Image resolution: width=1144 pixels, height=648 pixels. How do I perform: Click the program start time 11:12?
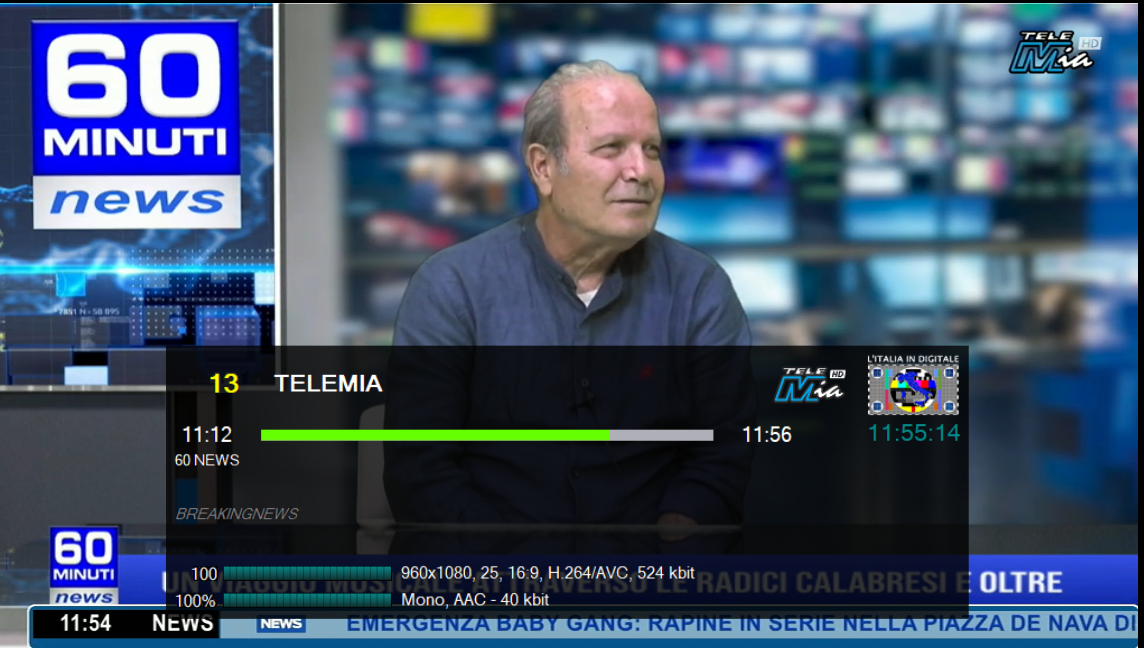coord(206,435)
